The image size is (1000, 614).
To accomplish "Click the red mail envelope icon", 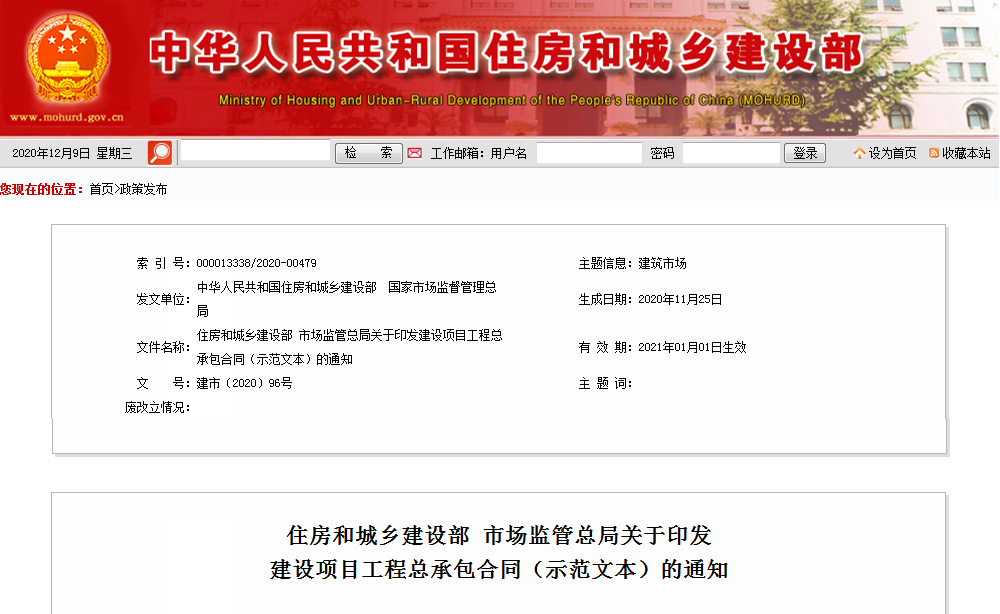I will (415, 153).
